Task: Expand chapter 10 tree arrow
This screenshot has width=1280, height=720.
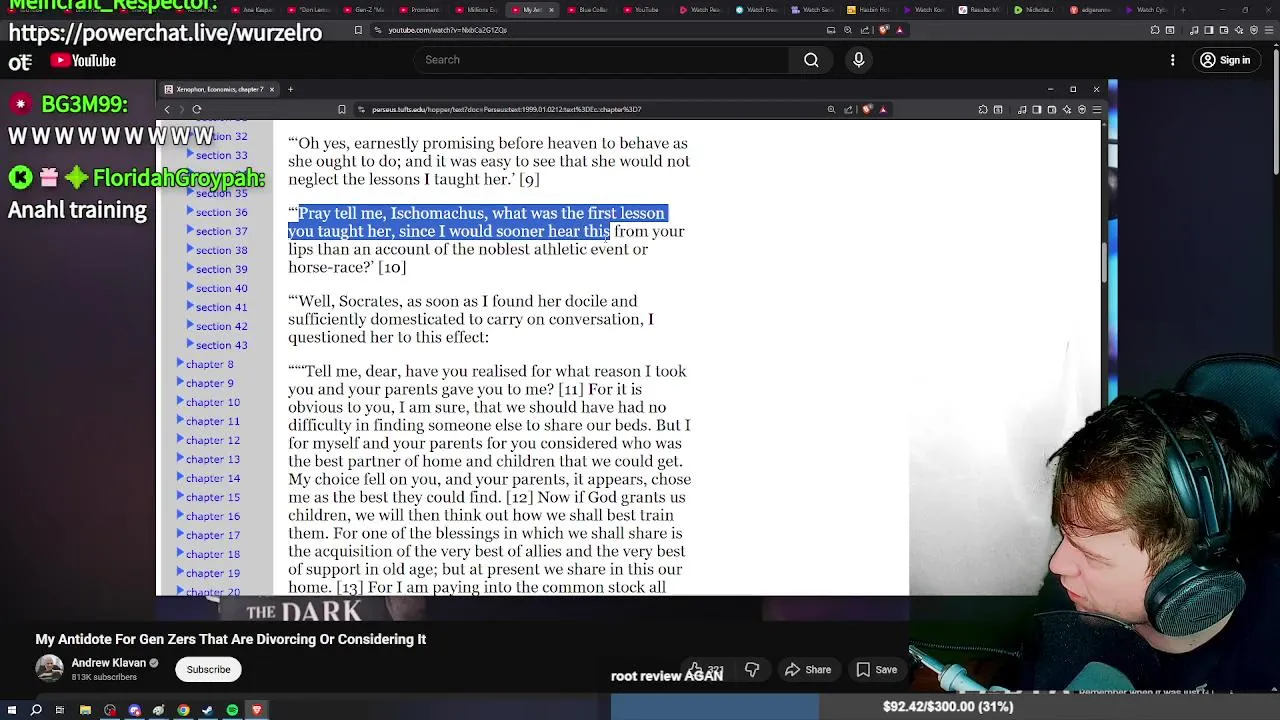Action: click(x=180, y=401)
